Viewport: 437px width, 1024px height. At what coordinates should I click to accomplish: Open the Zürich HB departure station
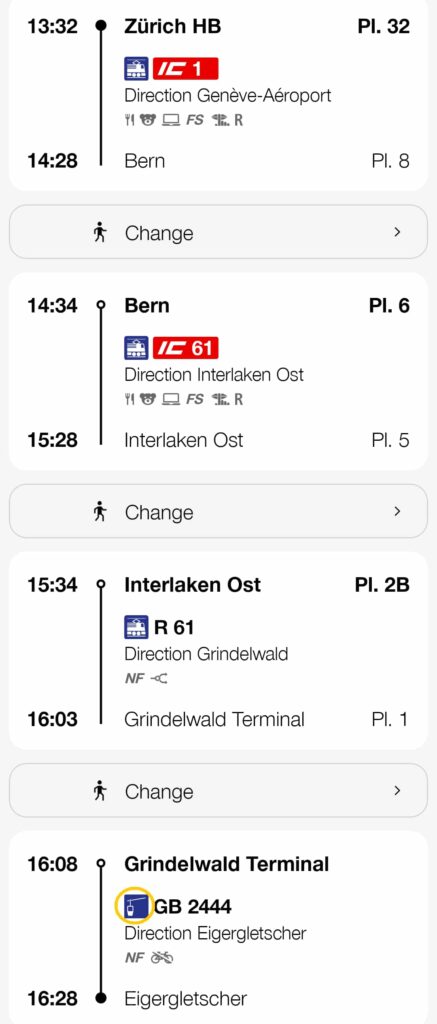(x=172, y=27)
